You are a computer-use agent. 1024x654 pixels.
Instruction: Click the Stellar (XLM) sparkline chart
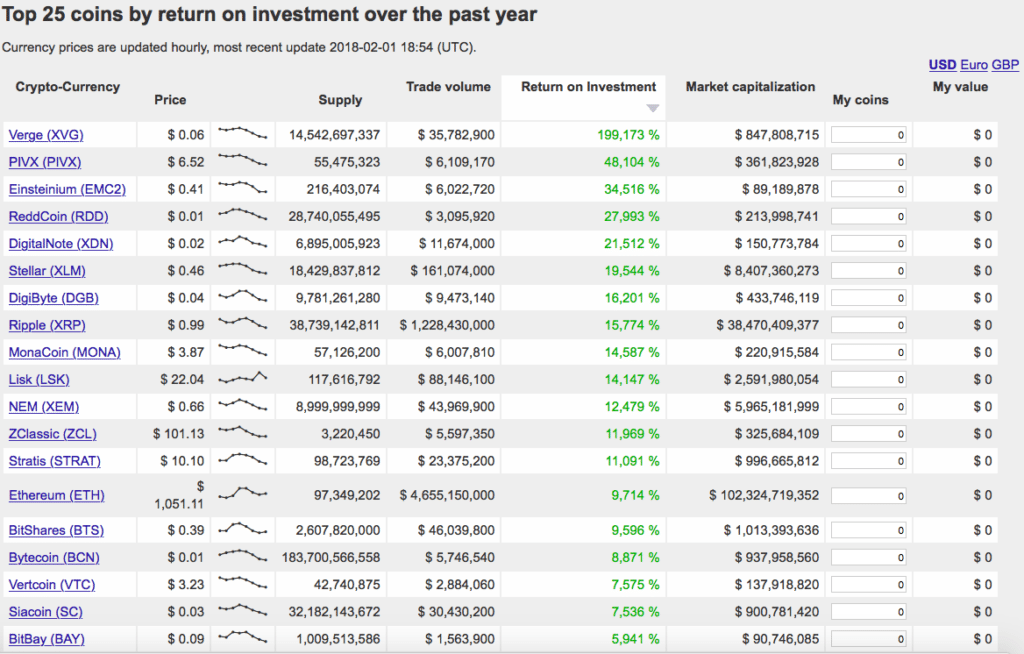(x=241, y=270)
